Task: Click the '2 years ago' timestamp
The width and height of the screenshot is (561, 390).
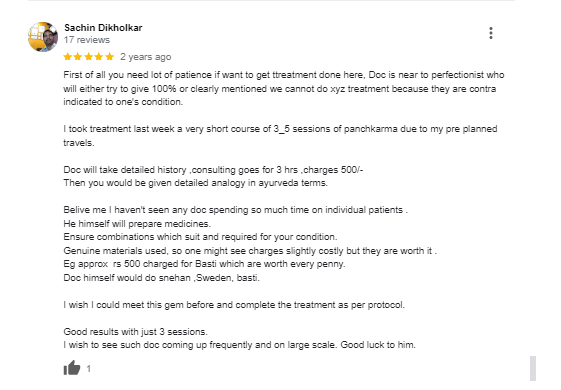Action: tap(146, 57)
